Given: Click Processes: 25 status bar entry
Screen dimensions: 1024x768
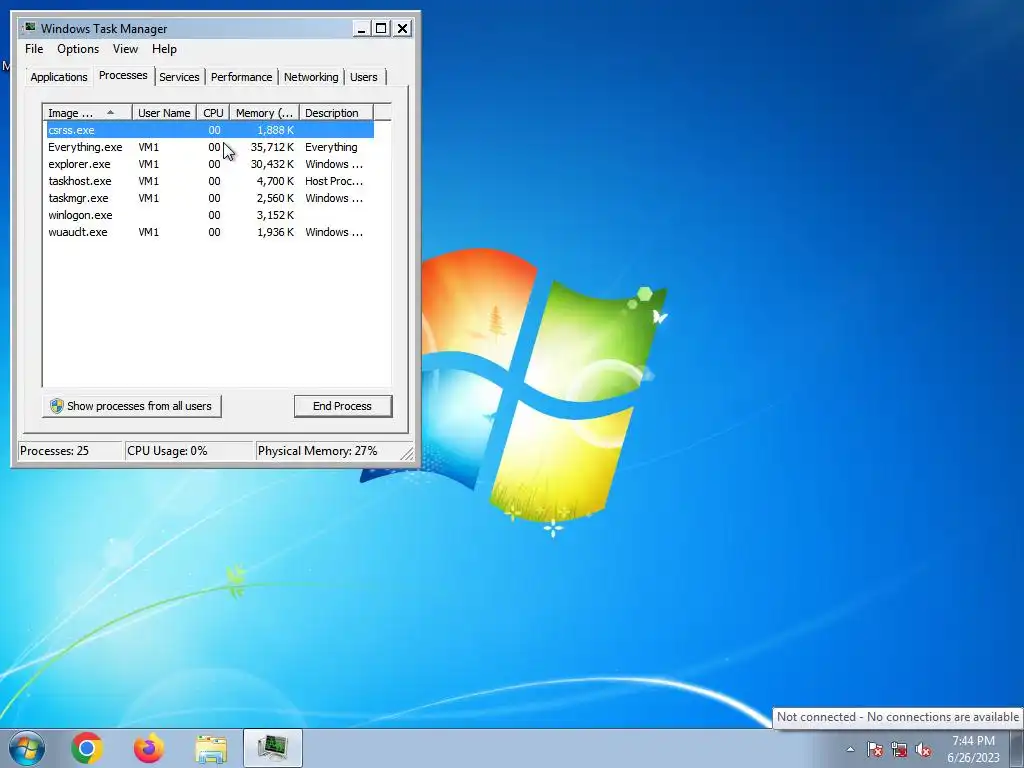Looking at the screenshot, I should (71, 451).
